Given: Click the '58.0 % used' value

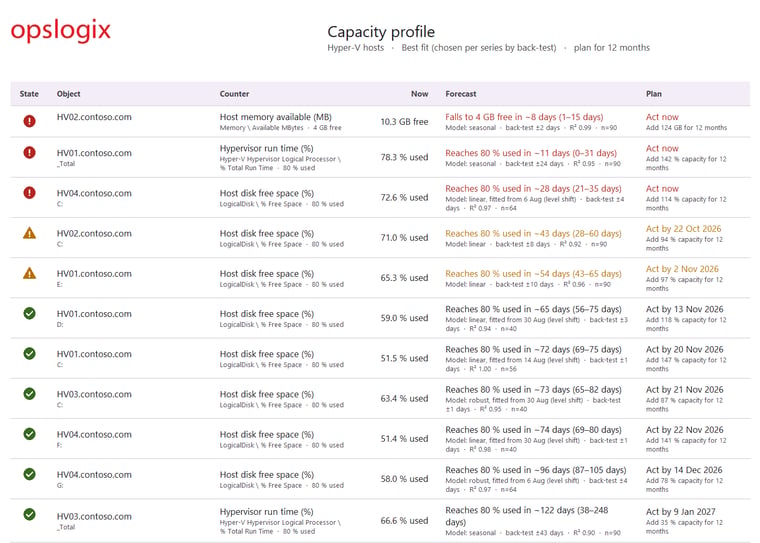Looking at the screenshot, I should coord(404,479).
